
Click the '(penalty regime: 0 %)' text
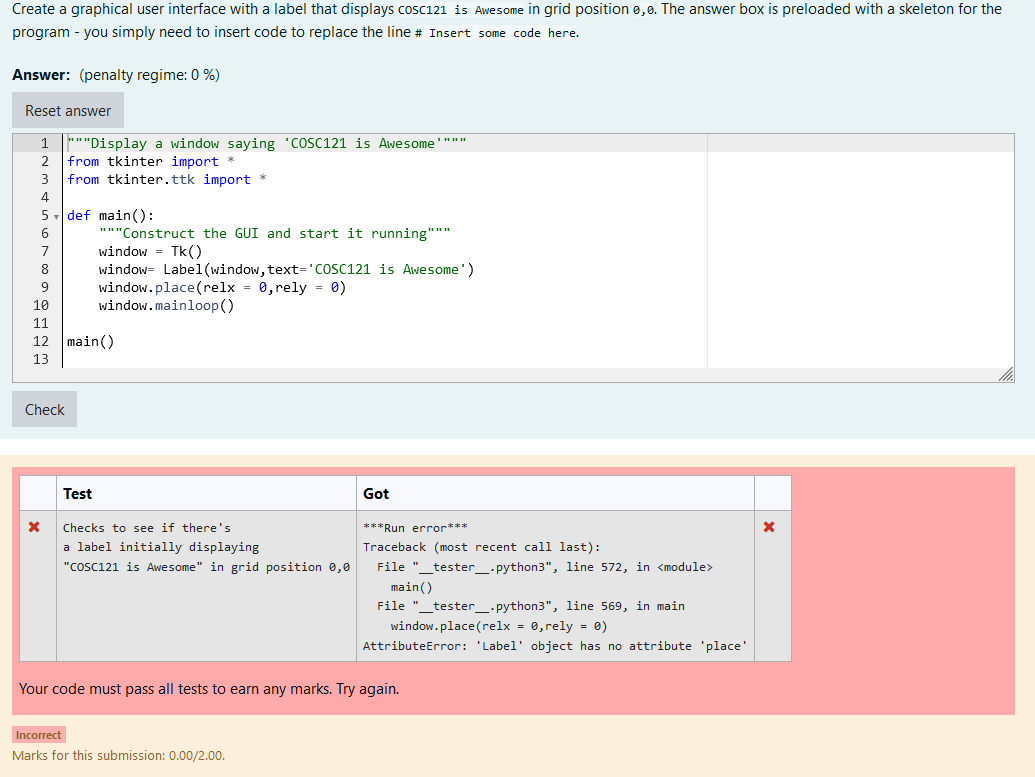pyautogui.click(x=149, y=75)
